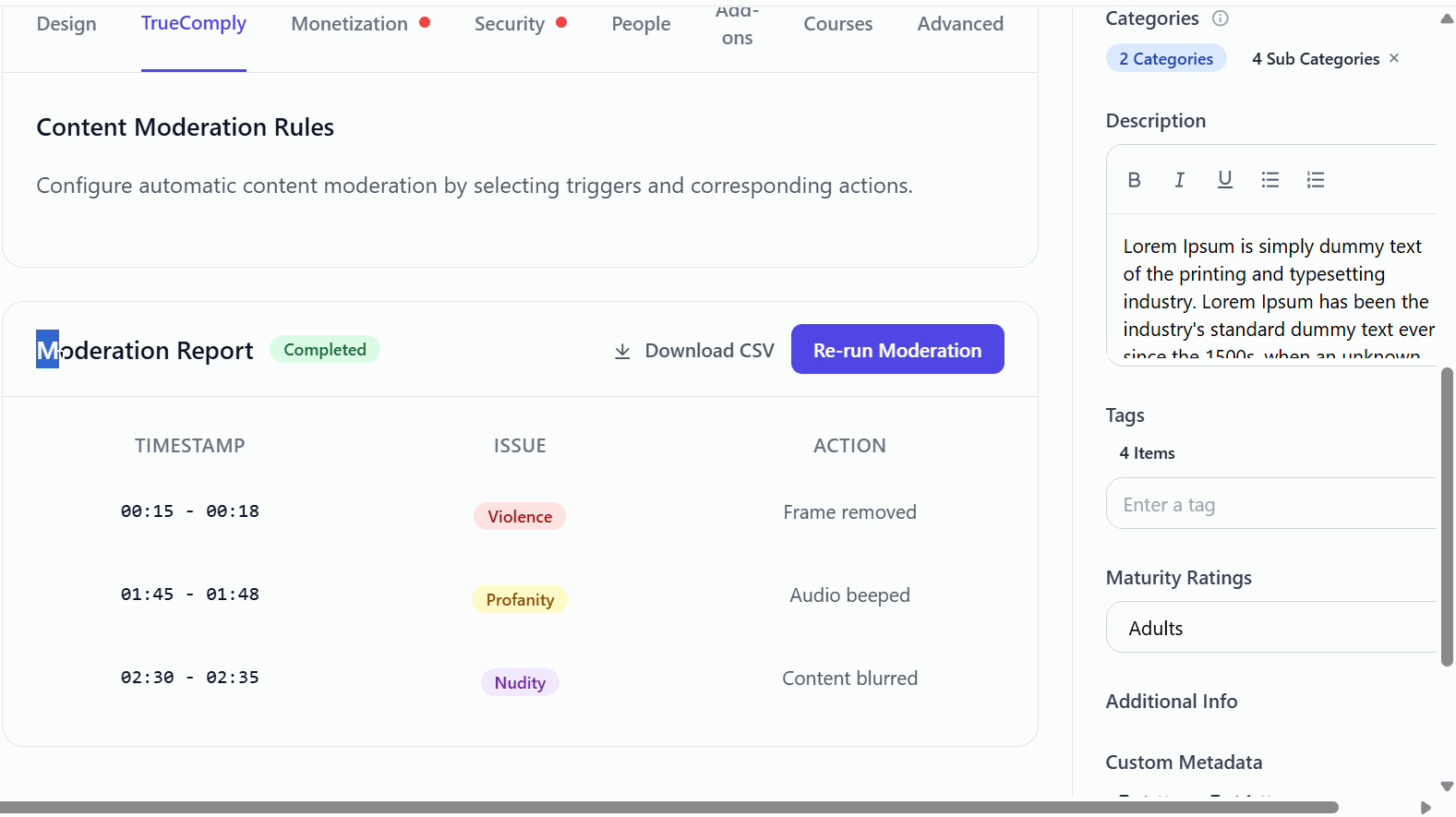Screen dimensions: 1456x817
Task: Select the 2 Categories chip
Action: 1166,59
